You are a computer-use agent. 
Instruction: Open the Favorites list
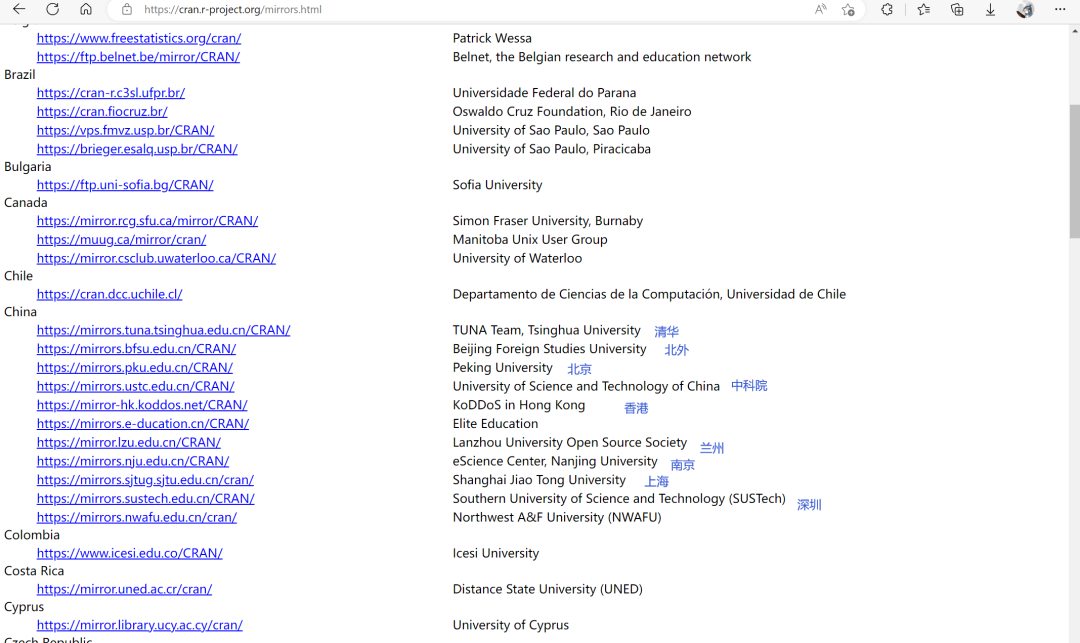click(x=924, y=10)
